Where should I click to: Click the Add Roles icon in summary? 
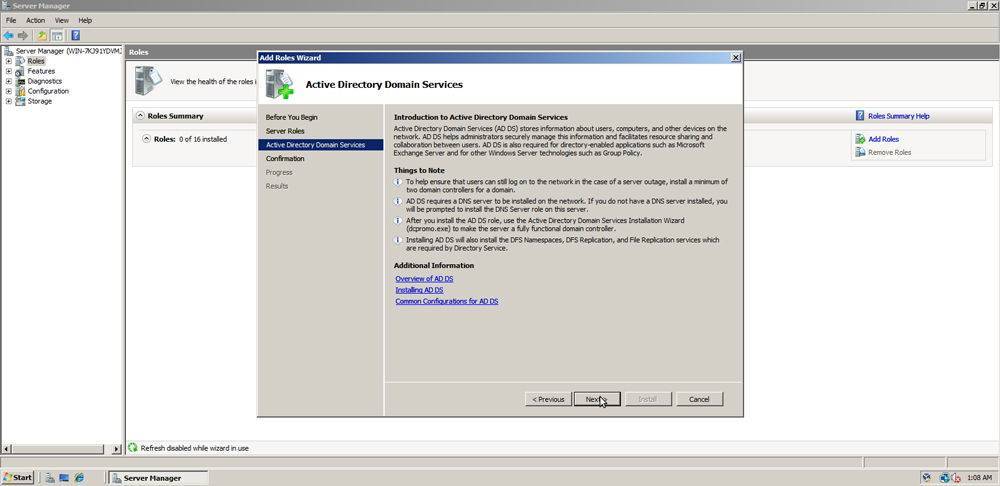pyautogui.click(x=860, y=139)
